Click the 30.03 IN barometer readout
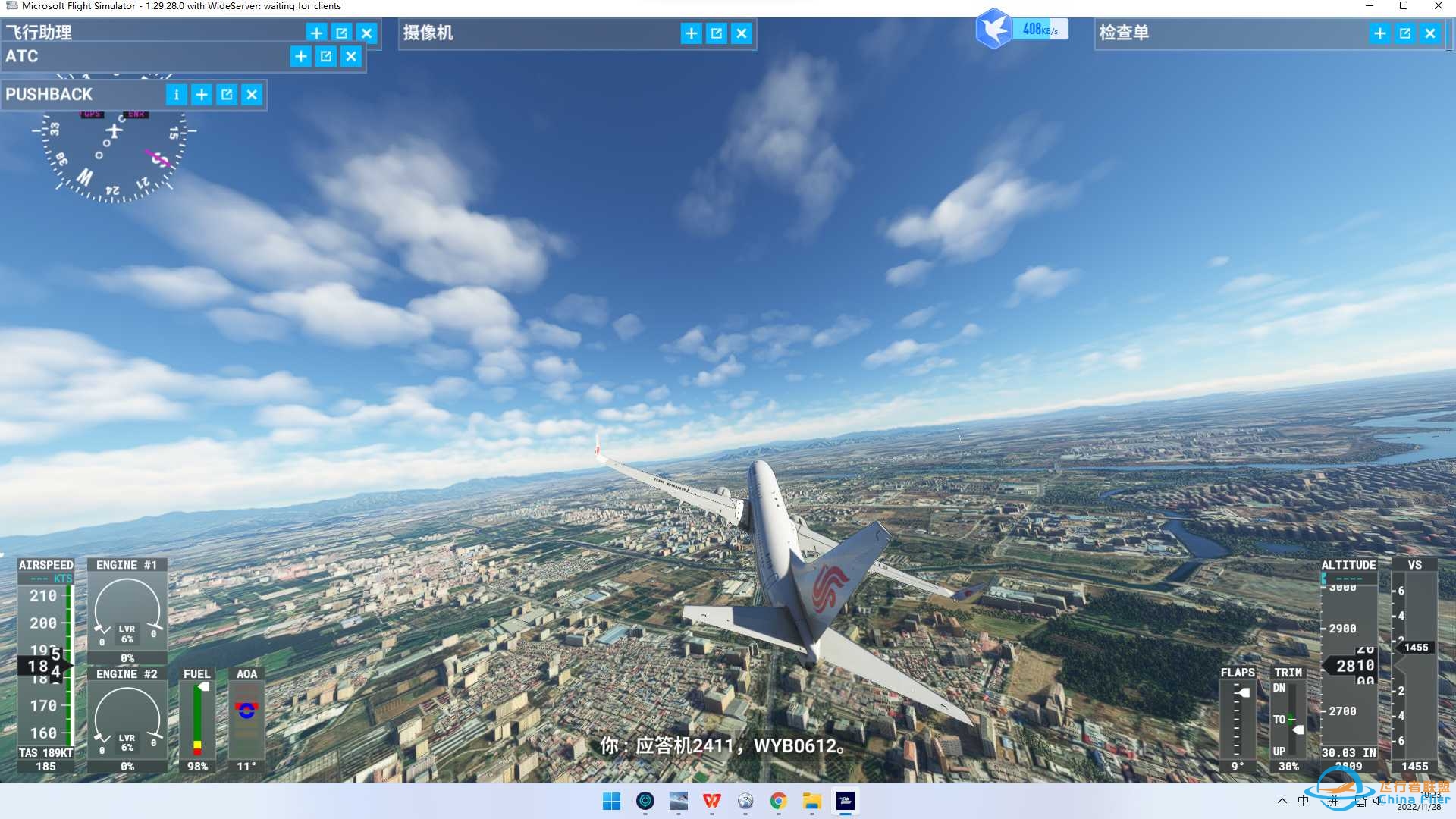Image resolution: width=1456 pixels, height=819 pixels. click(1349, 753)
